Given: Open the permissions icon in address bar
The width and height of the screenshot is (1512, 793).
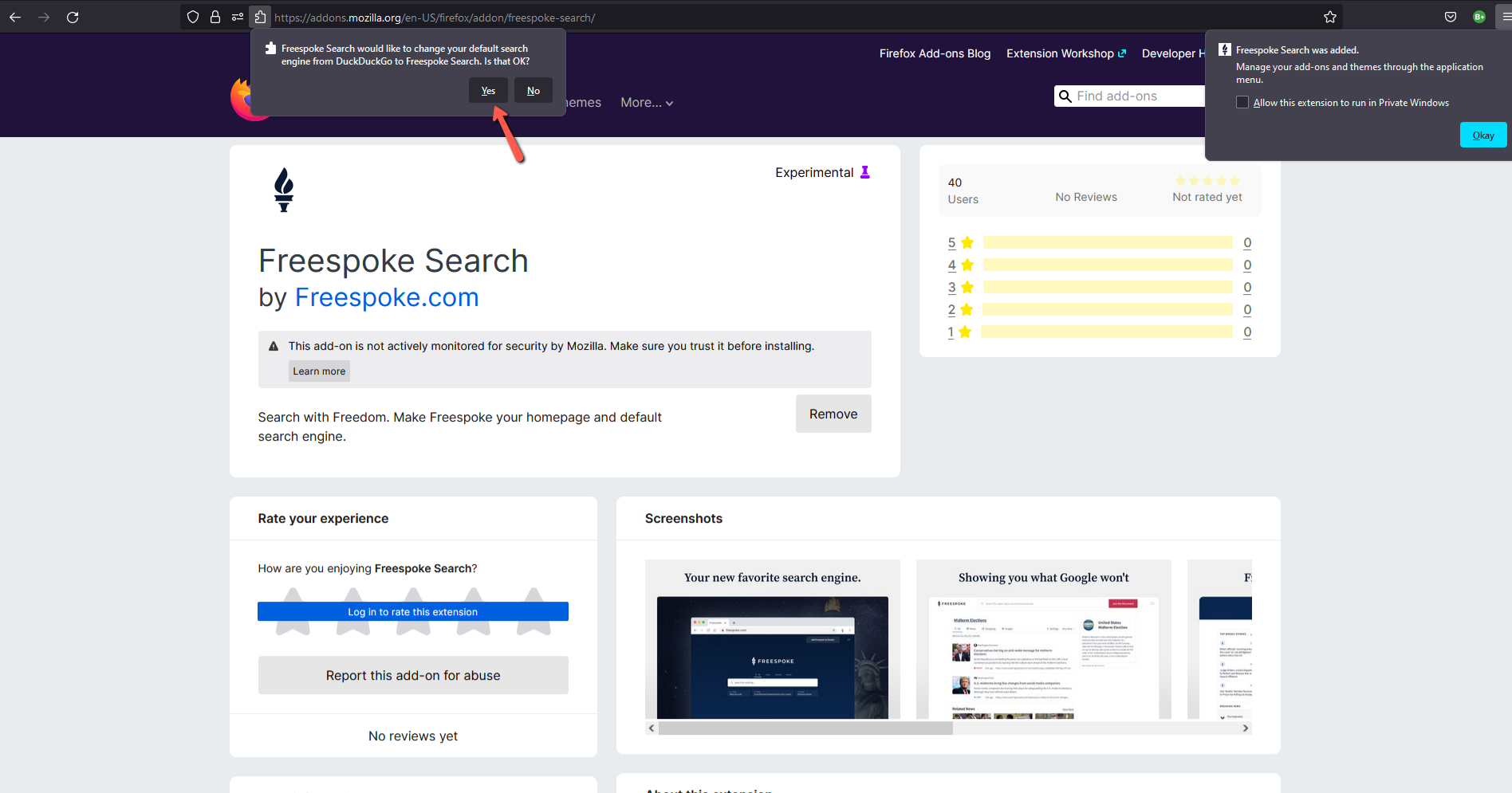Looking at the screenshot, I should click(x=238, y=17).
